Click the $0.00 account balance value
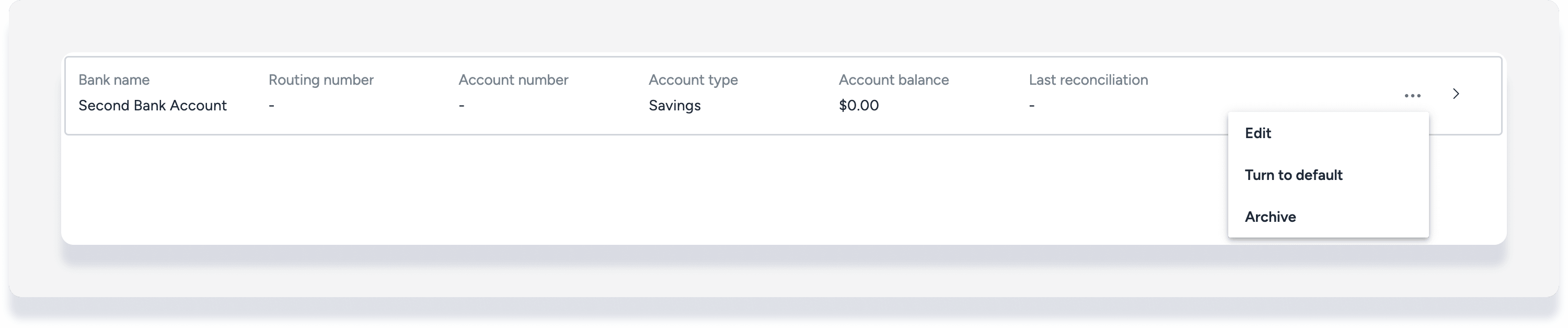1568x328 pixels. tap(858, 106)
